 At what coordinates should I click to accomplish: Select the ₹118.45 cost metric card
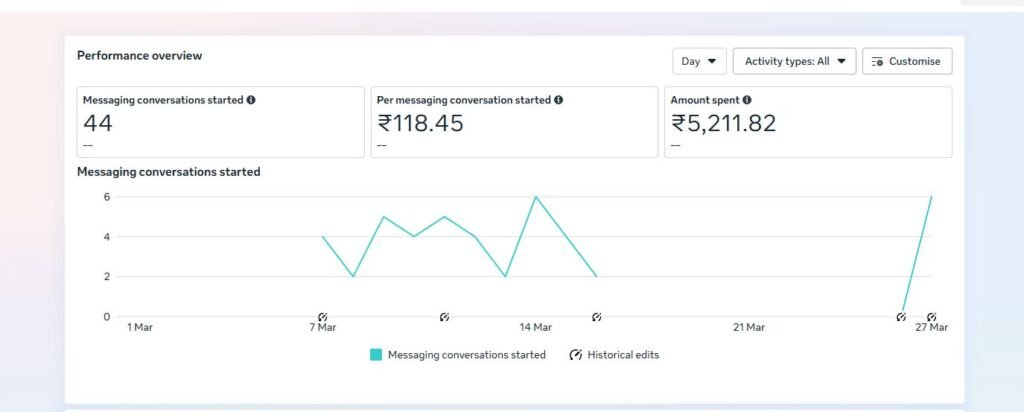pos(516,122)
